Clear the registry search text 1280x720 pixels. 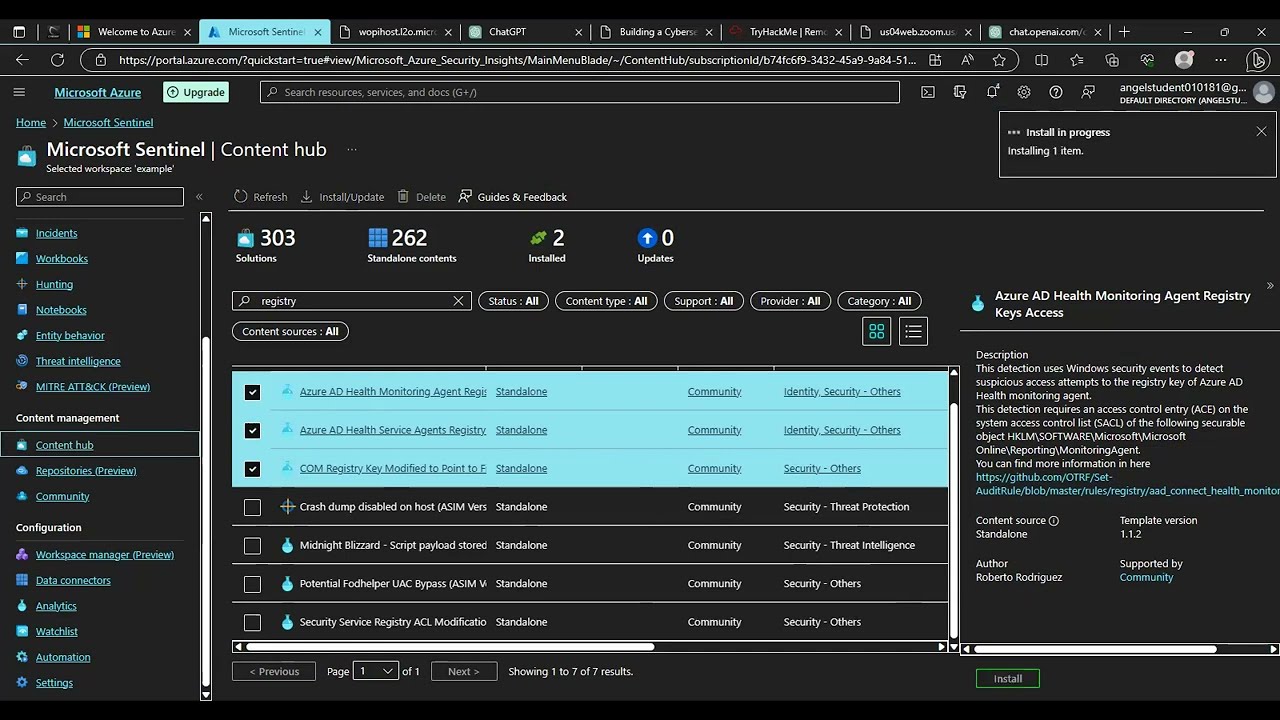459,301
